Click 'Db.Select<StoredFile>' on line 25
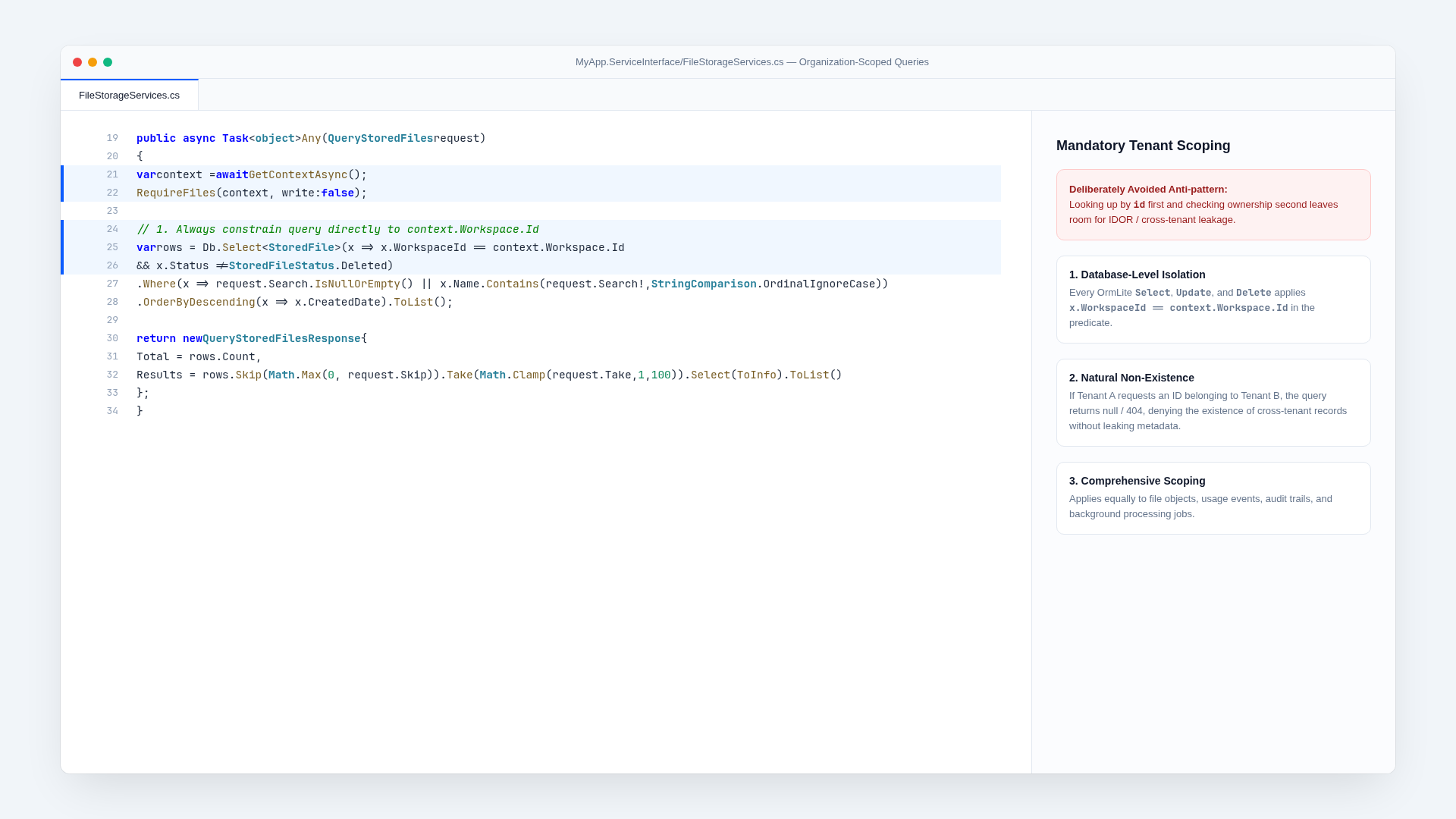 point(271,247)
